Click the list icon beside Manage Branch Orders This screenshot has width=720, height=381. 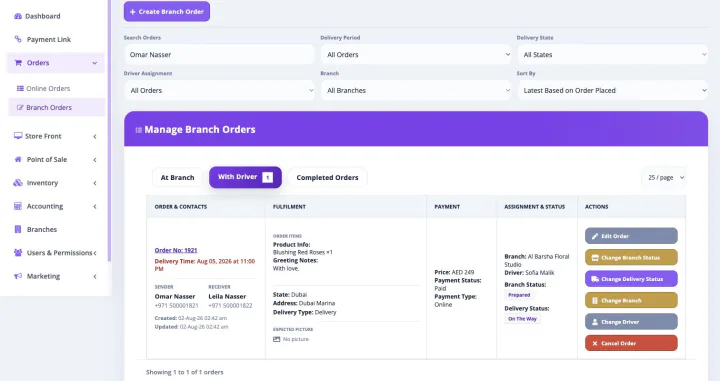pyautogui.click(x=138, y=130)
